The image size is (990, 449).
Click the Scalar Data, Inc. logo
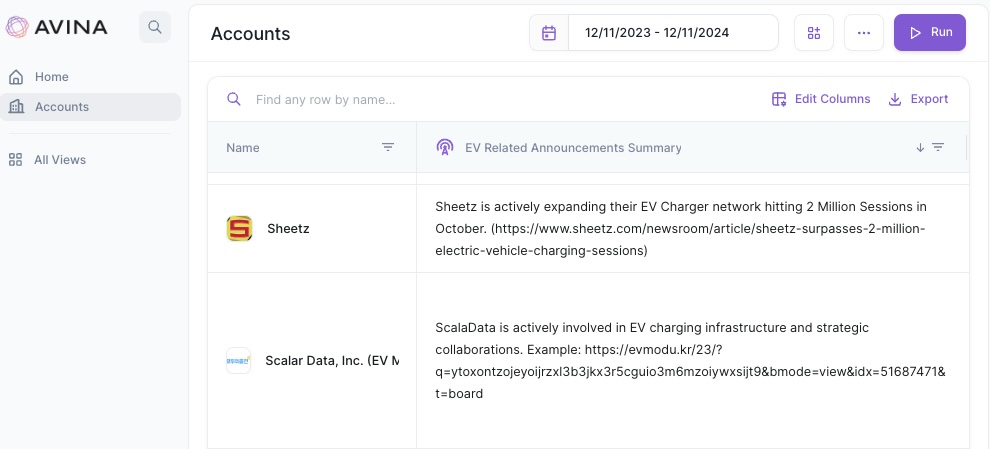pyautogui.click(x=238, y=360)
